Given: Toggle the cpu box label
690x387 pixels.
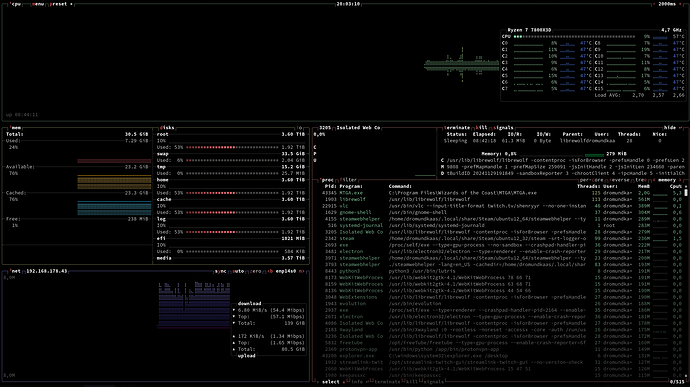Looking at the screenshot, I should coord(15,4).
